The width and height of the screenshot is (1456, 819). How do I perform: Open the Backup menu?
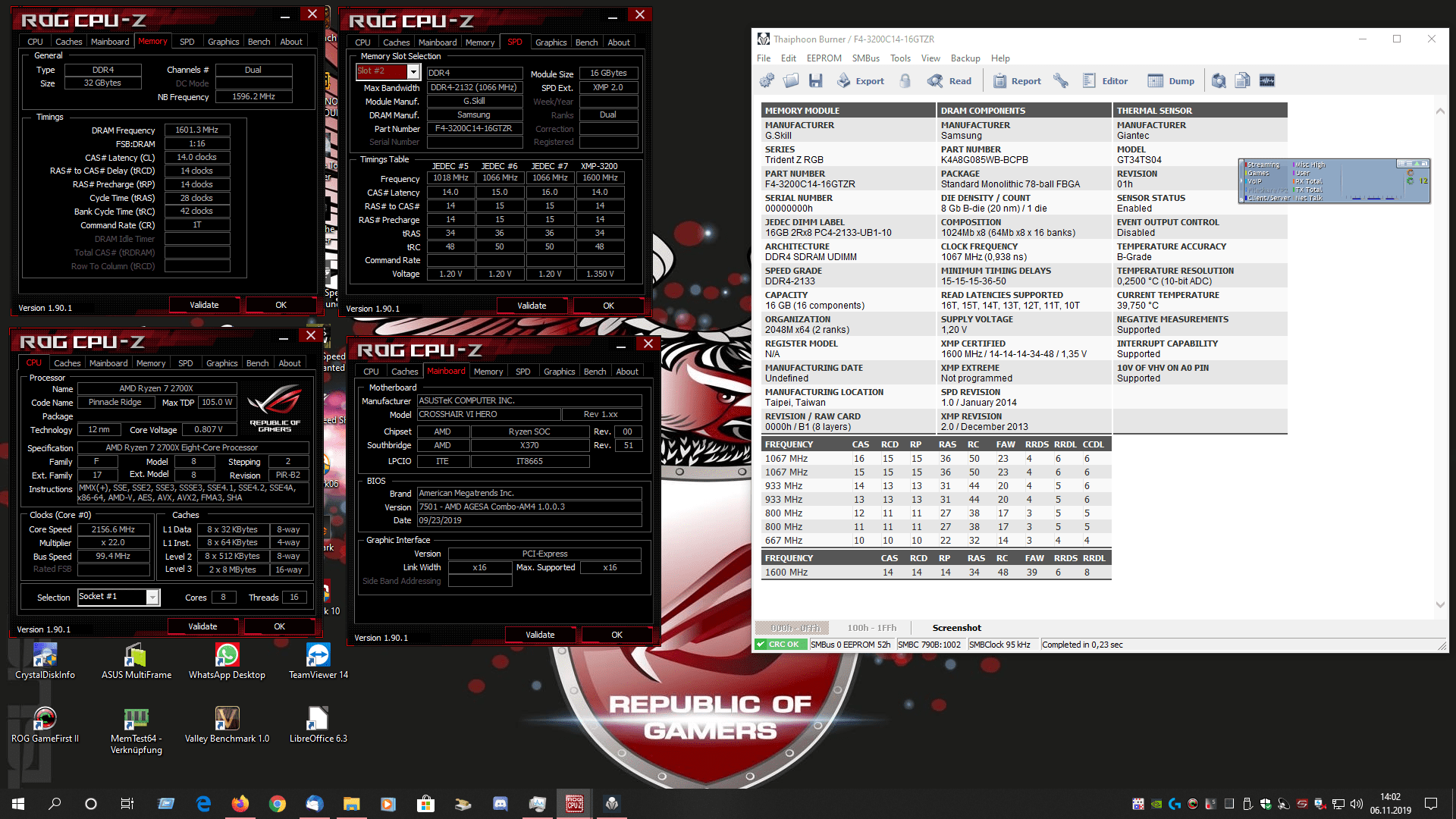(965, 58)
